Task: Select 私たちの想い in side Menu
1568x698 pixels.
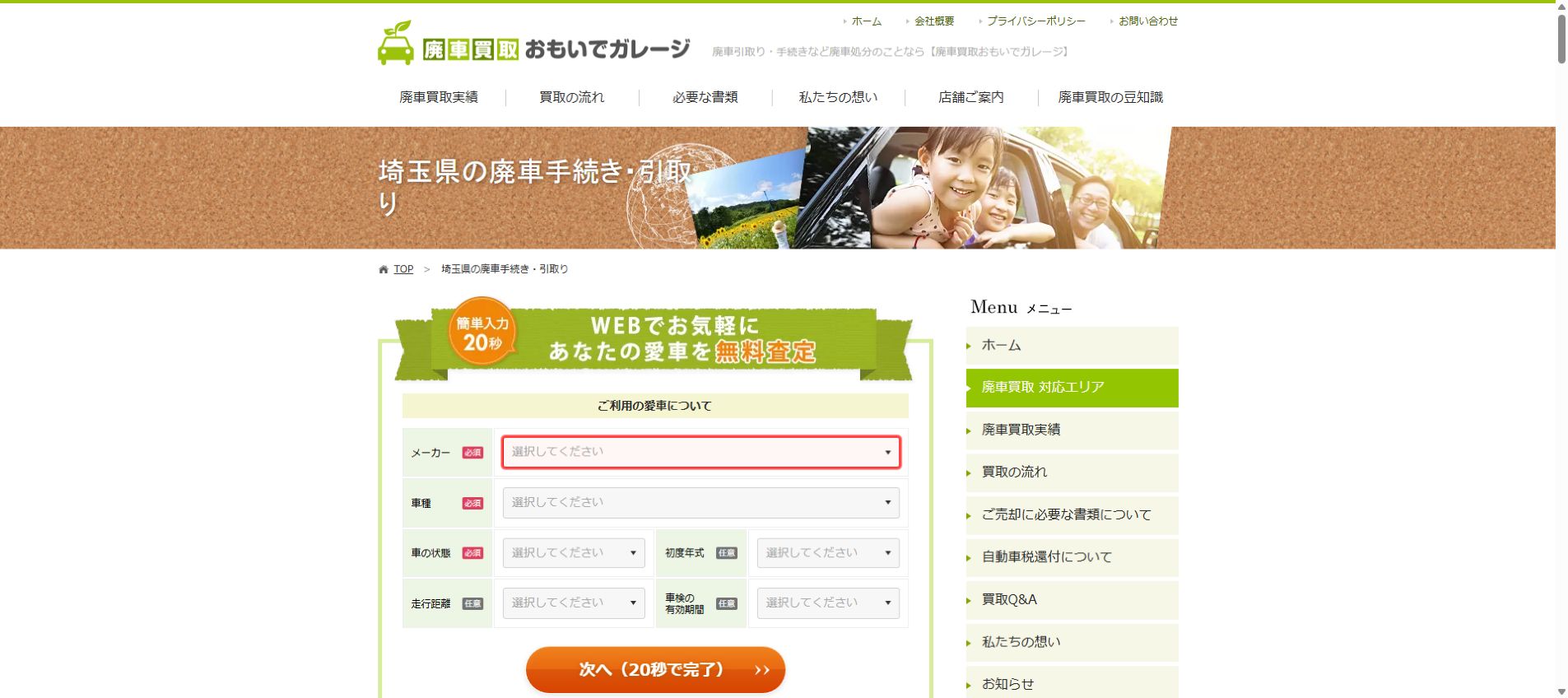Action: coord(1072,642)
